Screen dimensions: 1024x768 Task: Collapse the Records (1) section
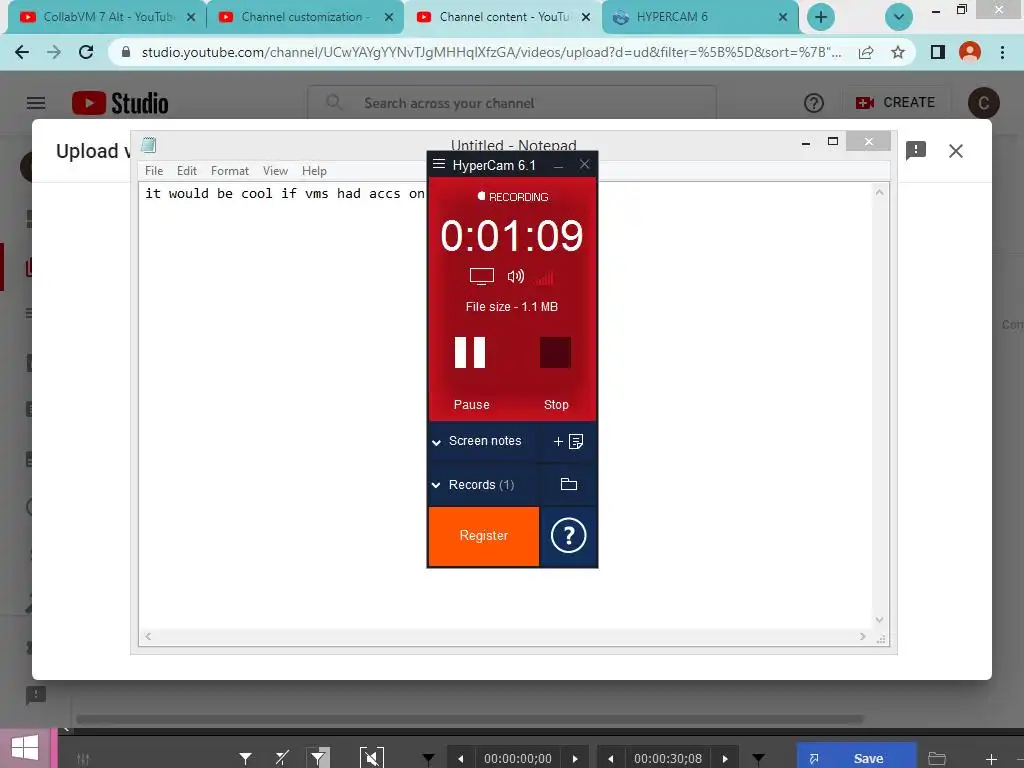coord(436,485)
